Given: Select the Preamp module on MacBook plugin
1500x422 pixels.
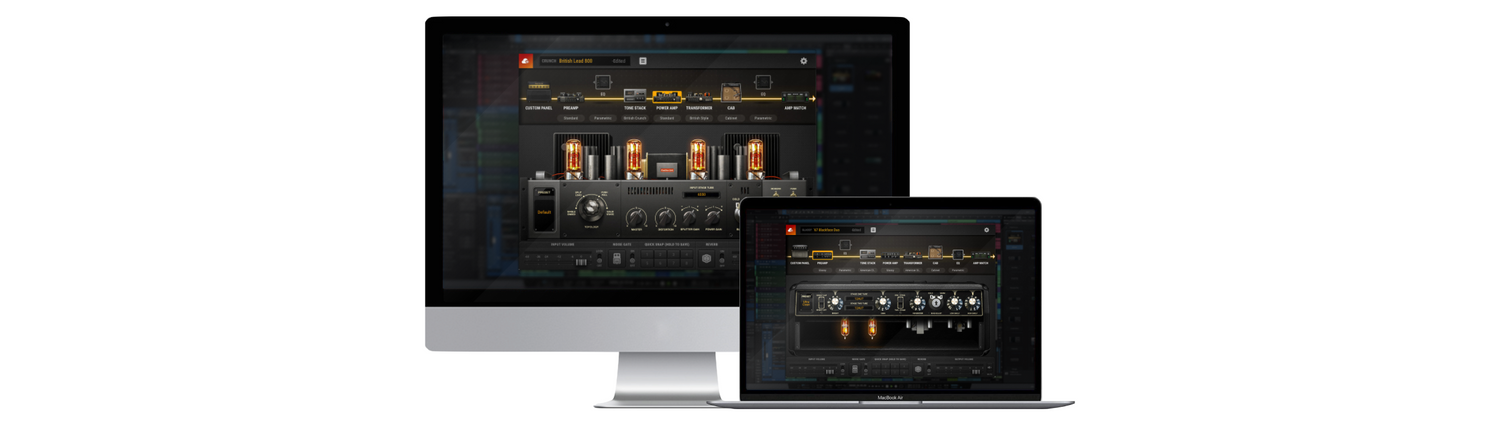Looking at the screenshot, I should pyautogui.click(x=822, y=256).
